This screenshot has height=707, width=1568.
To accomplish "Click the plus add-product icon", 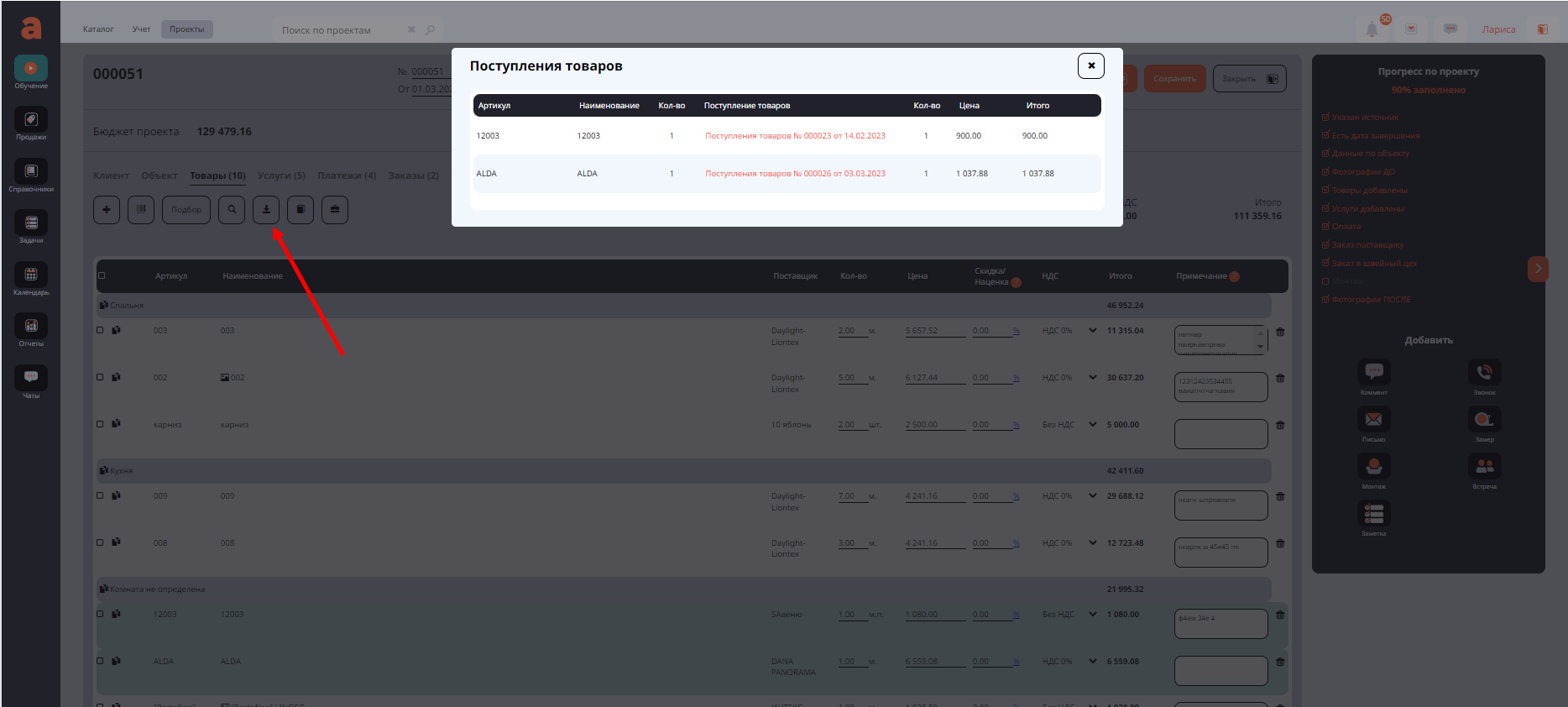I will (107, 210).
